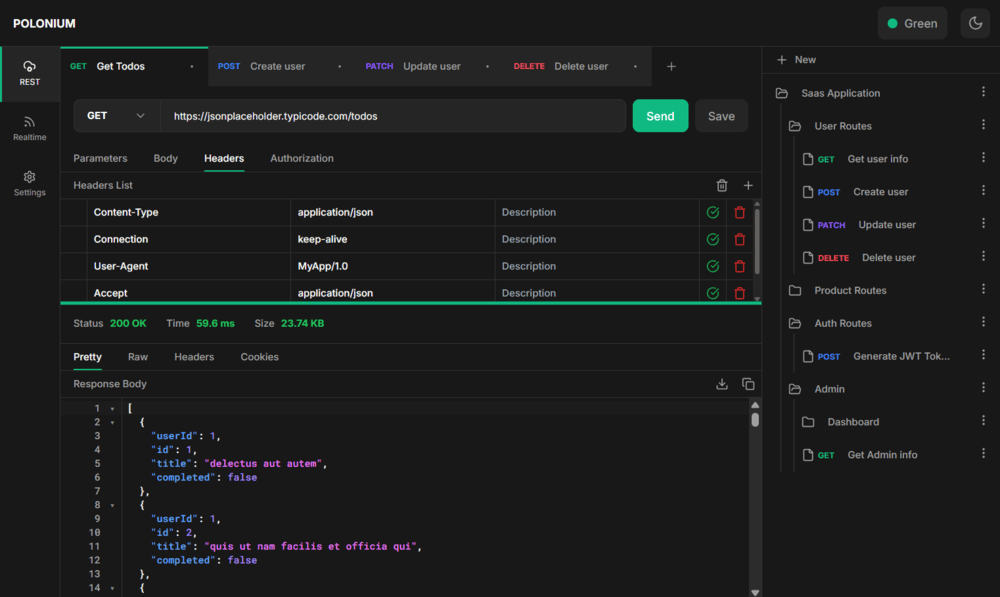1000x597 pixels.
Task: Click the headers list scrollbar
Action: coord(757,241)
